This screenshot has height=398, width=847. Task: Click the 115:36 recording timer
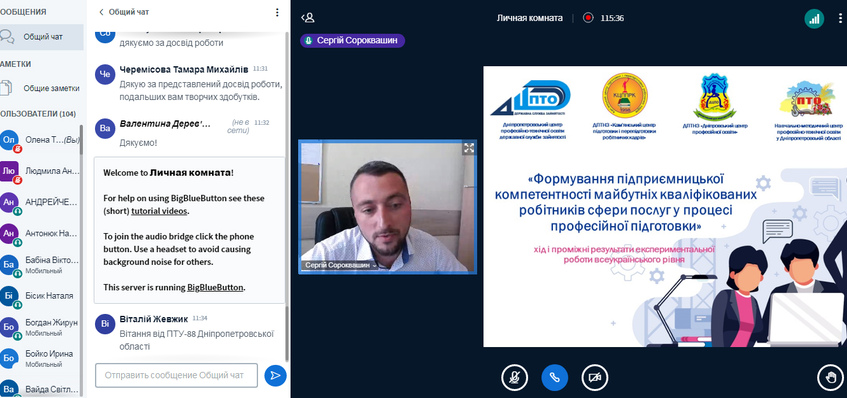pos(612,18)
